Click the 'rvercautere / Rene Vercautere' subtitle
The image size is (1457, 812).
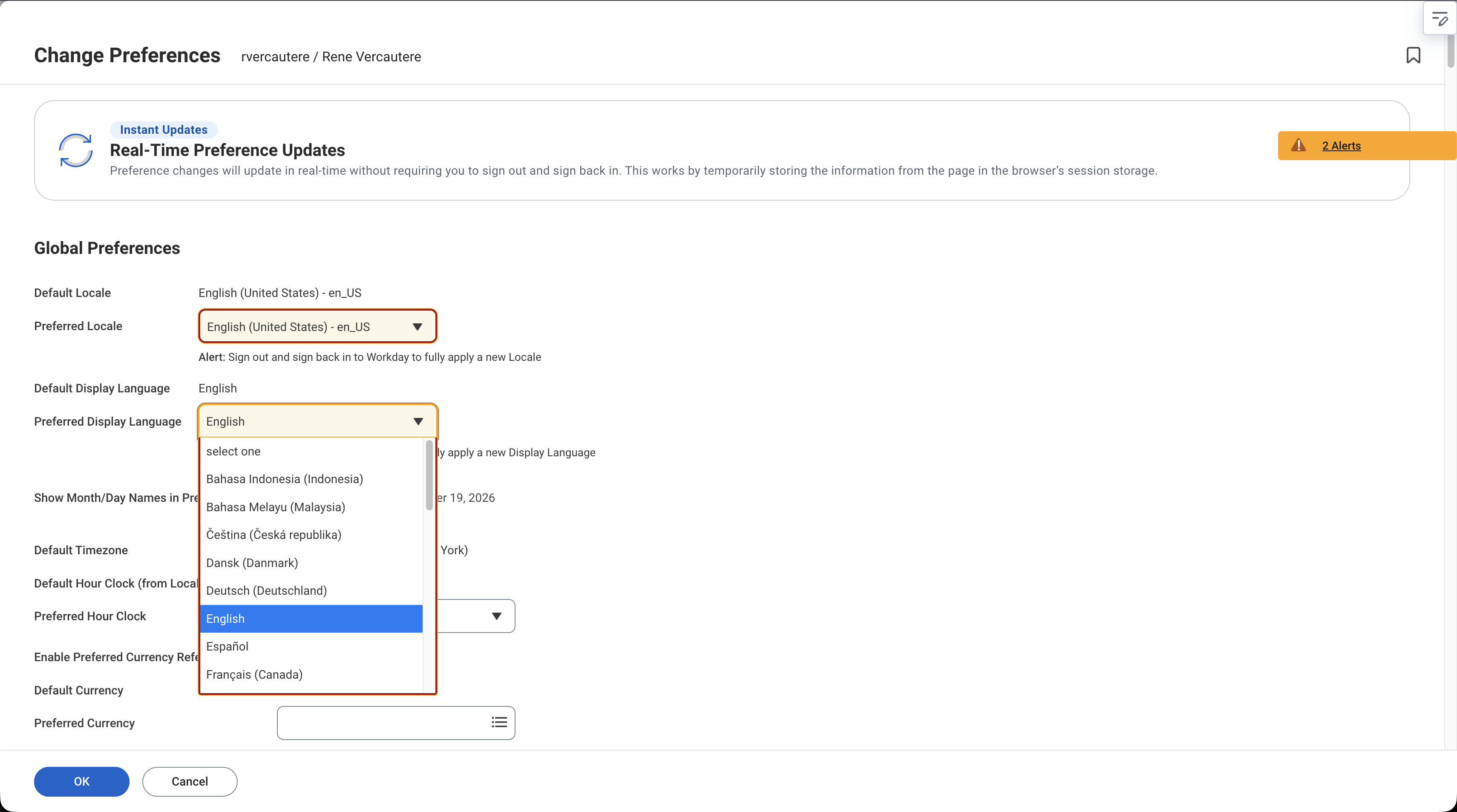tap(331, 57)
